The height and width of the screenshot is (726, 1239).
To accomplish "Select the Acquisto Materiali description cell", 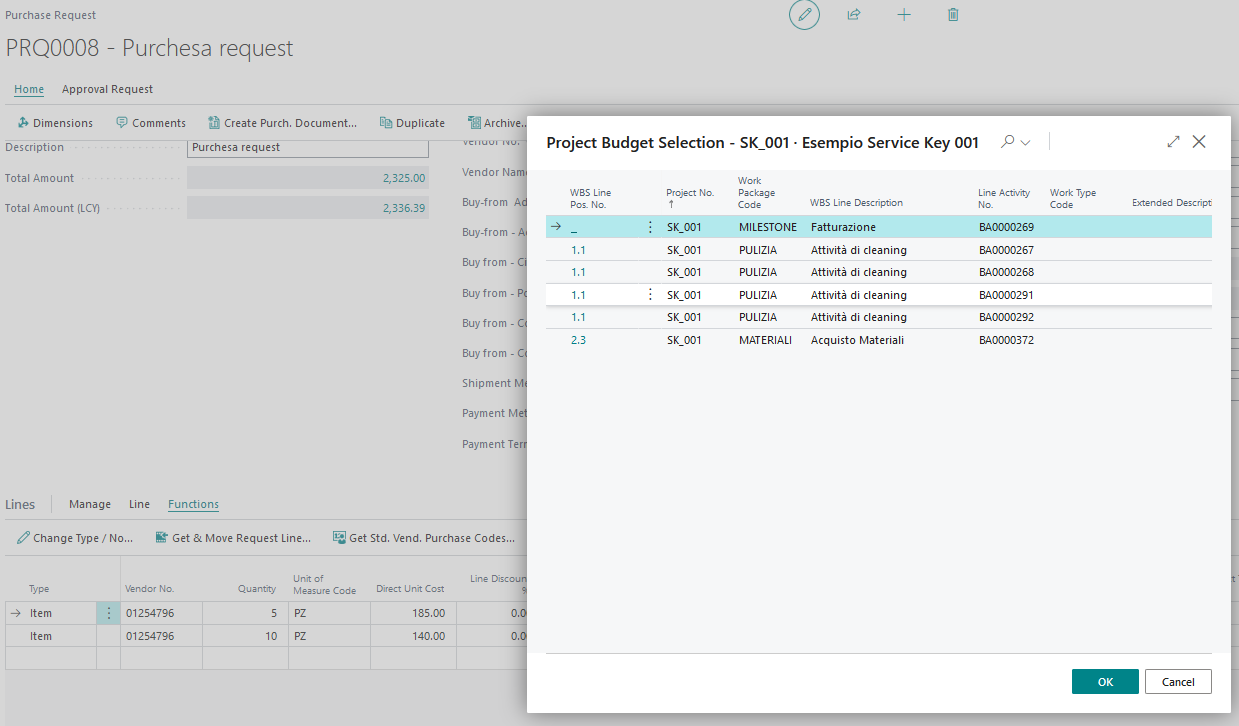I will [x=857, y=340].
